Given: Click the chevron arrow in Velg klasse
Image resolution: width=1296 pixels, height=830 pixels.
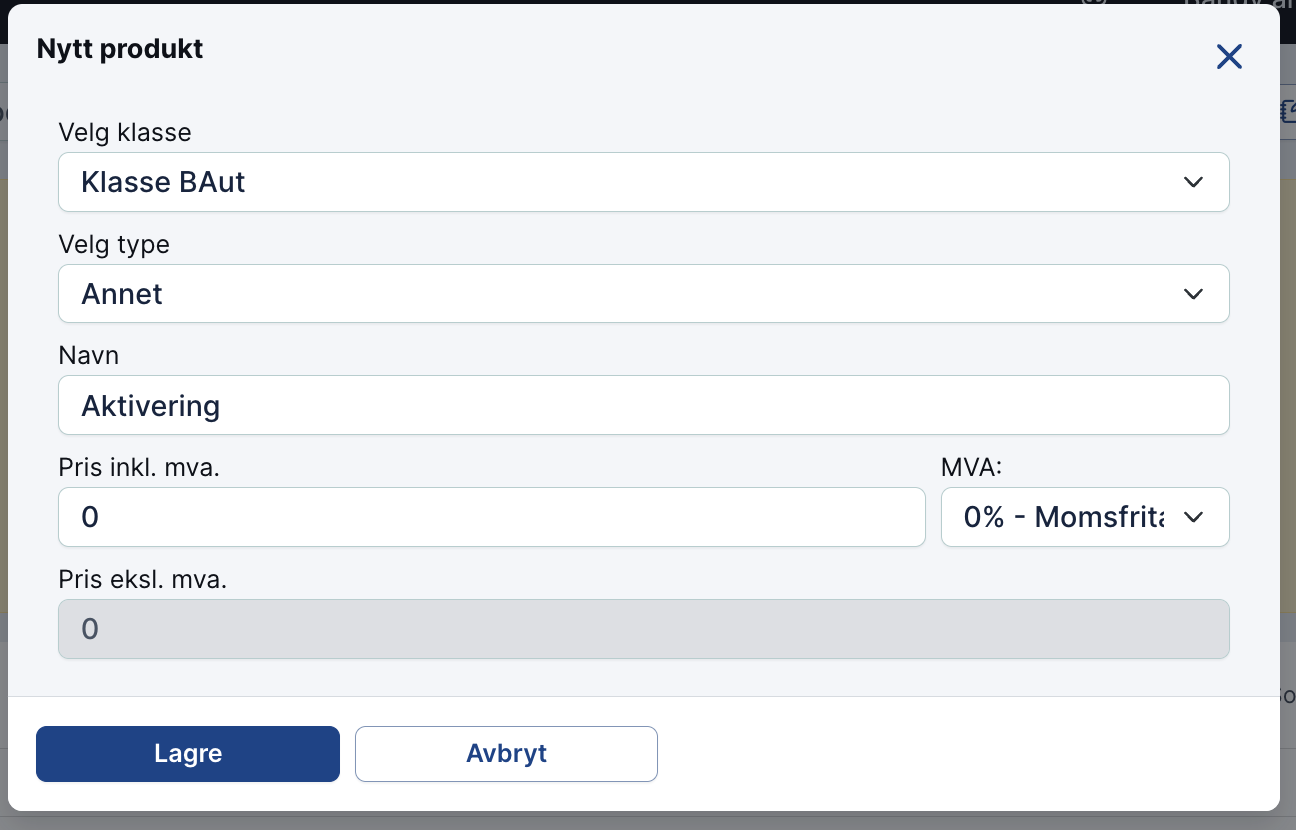Looking at the screenshot, I should (1192, 182).
